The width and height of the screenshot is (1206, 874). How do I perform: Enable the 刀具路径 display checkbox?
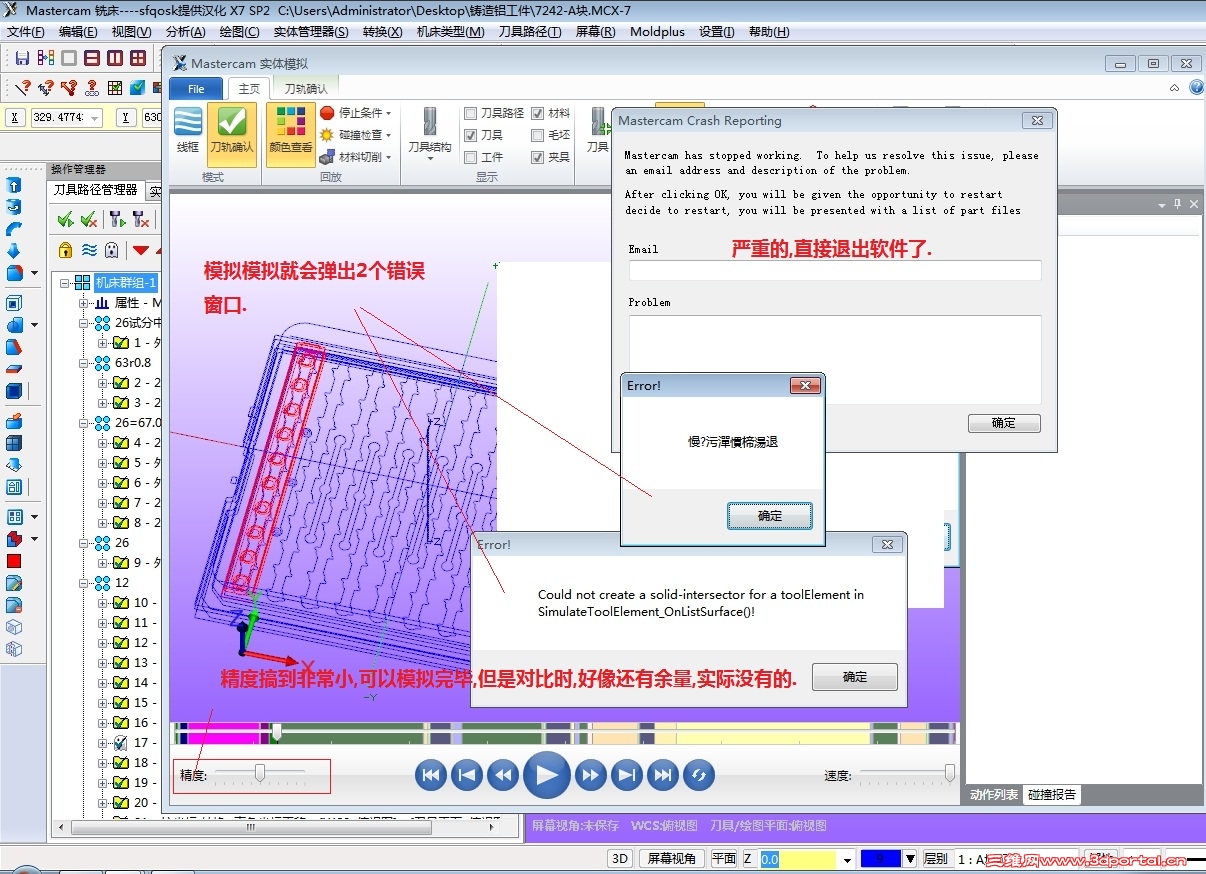(x=471, y=113)
